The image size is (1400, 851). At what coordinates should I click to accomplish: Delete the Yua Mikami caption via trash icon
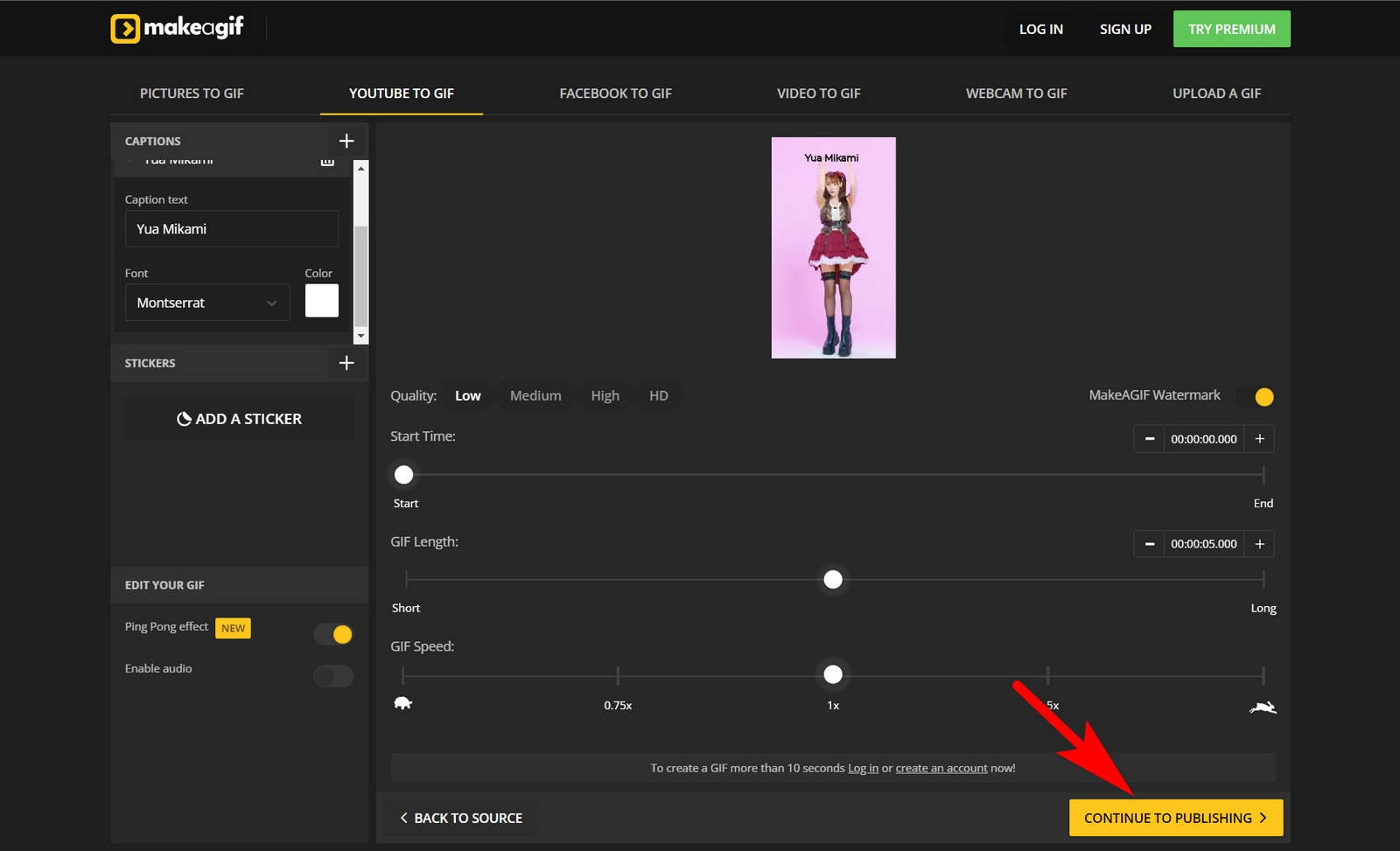(327, 162)
